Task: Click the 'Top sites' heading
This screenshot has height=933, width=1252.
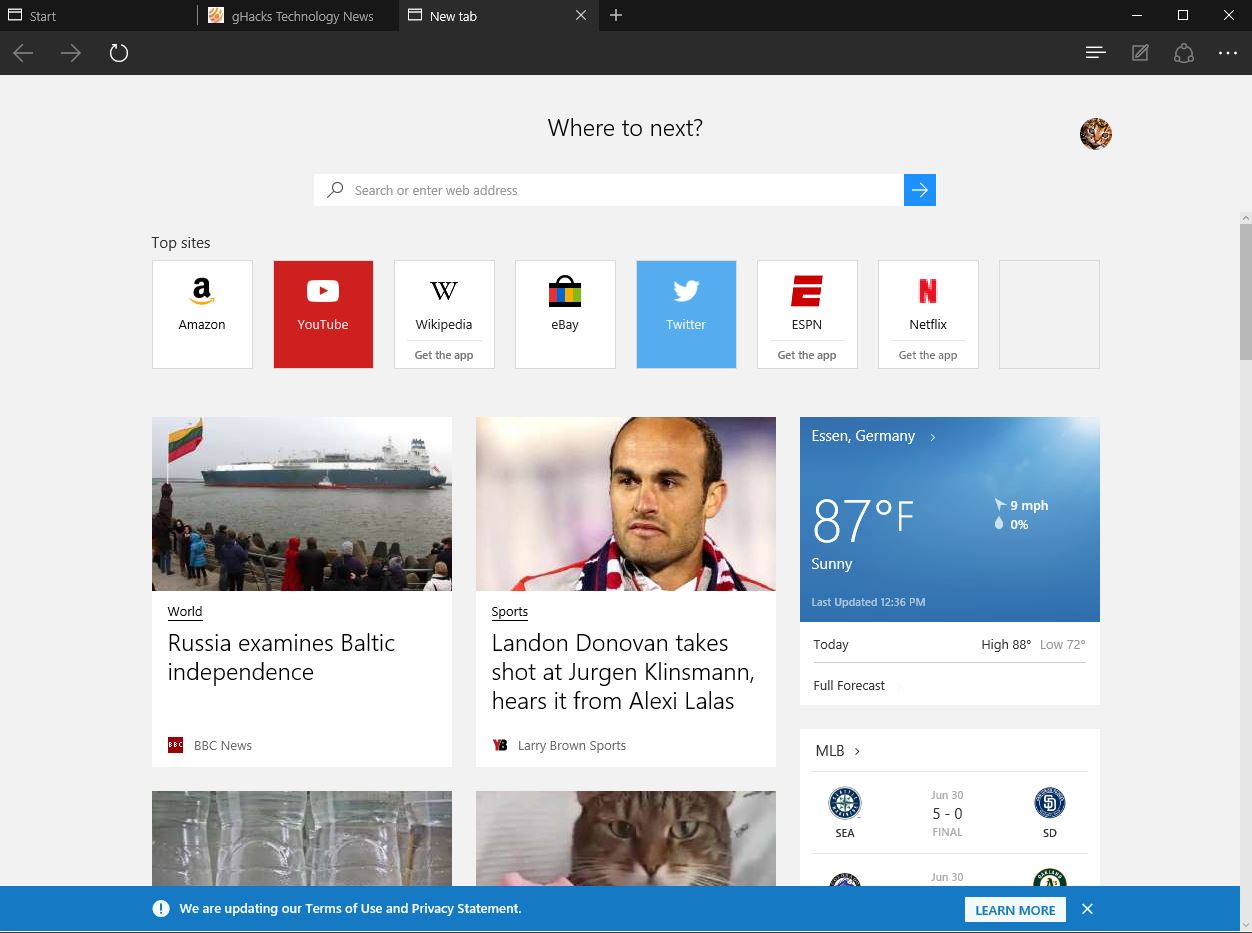Action: [181, 242]
